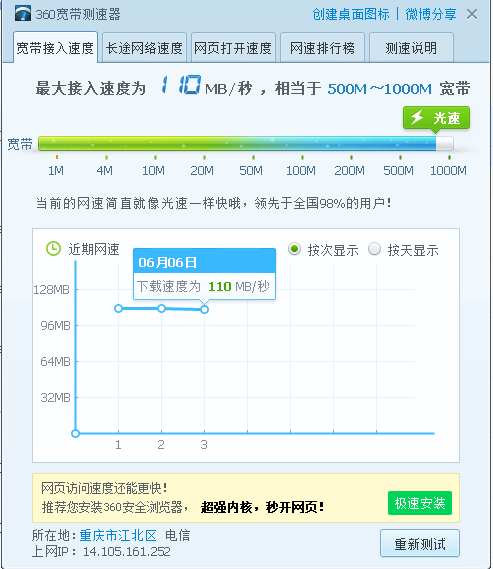This screenshot has height=569, width=493.
Task: Close the speed tester window
Action: coord(472,15)
